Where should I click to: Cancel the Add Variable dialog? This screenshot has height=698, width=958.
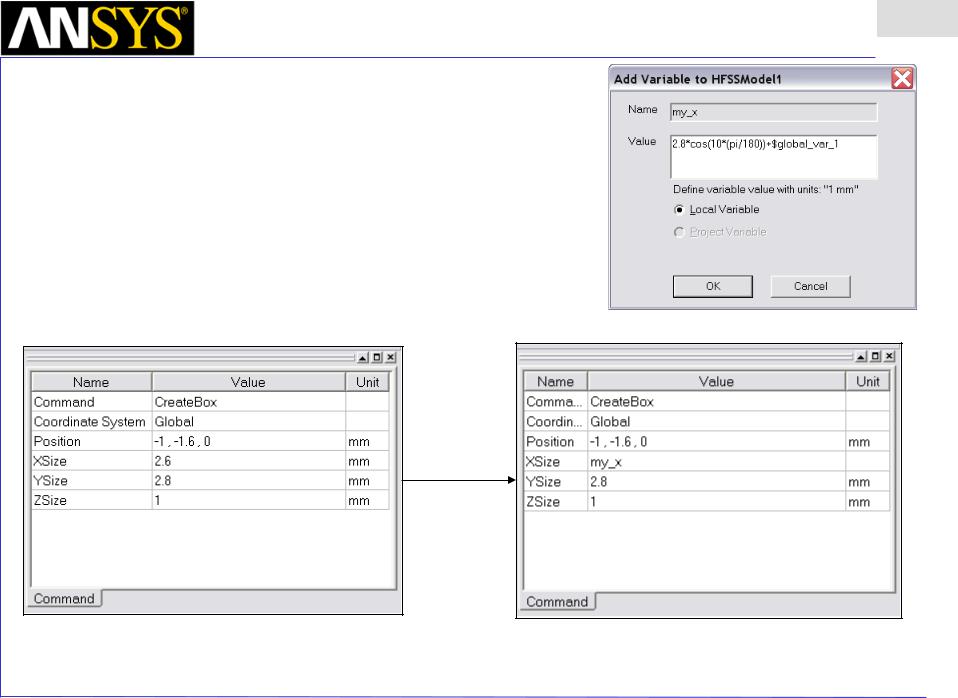(x=810, y=286)
